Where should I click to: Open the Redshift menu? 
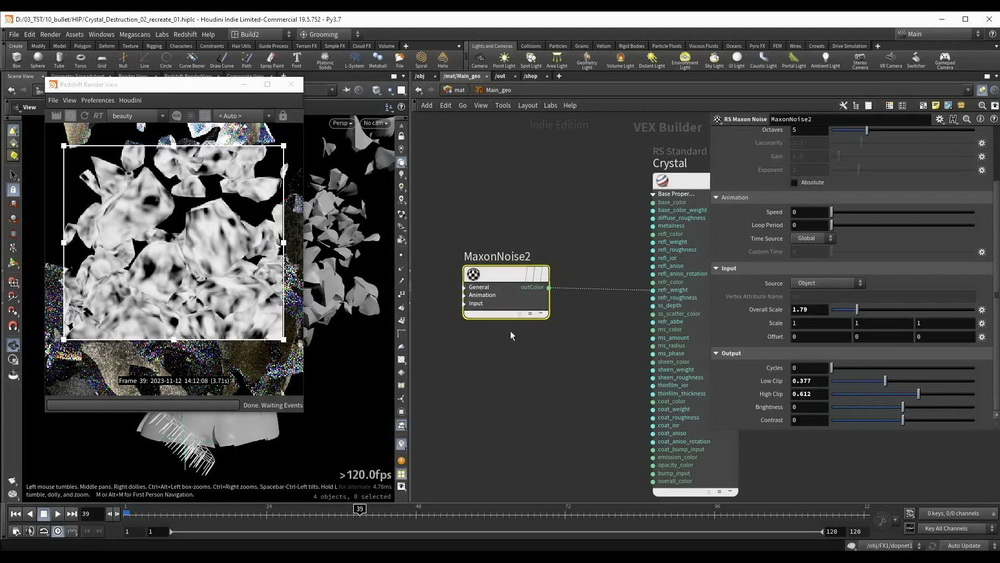[x=185, y=34]
